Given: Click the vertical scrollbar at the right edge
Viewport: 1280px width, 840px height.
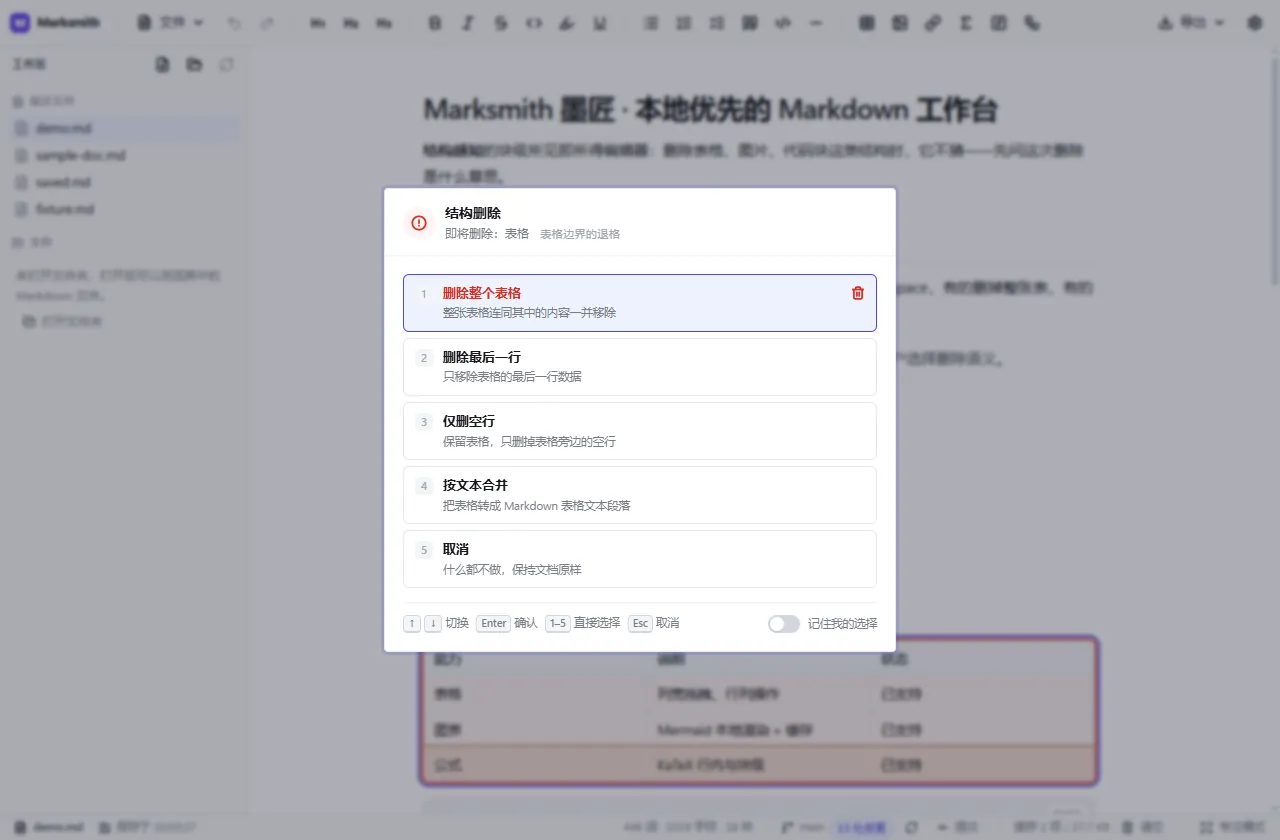Looking at the screenshot, I should pyautogui.click(x=1274, y=170).
